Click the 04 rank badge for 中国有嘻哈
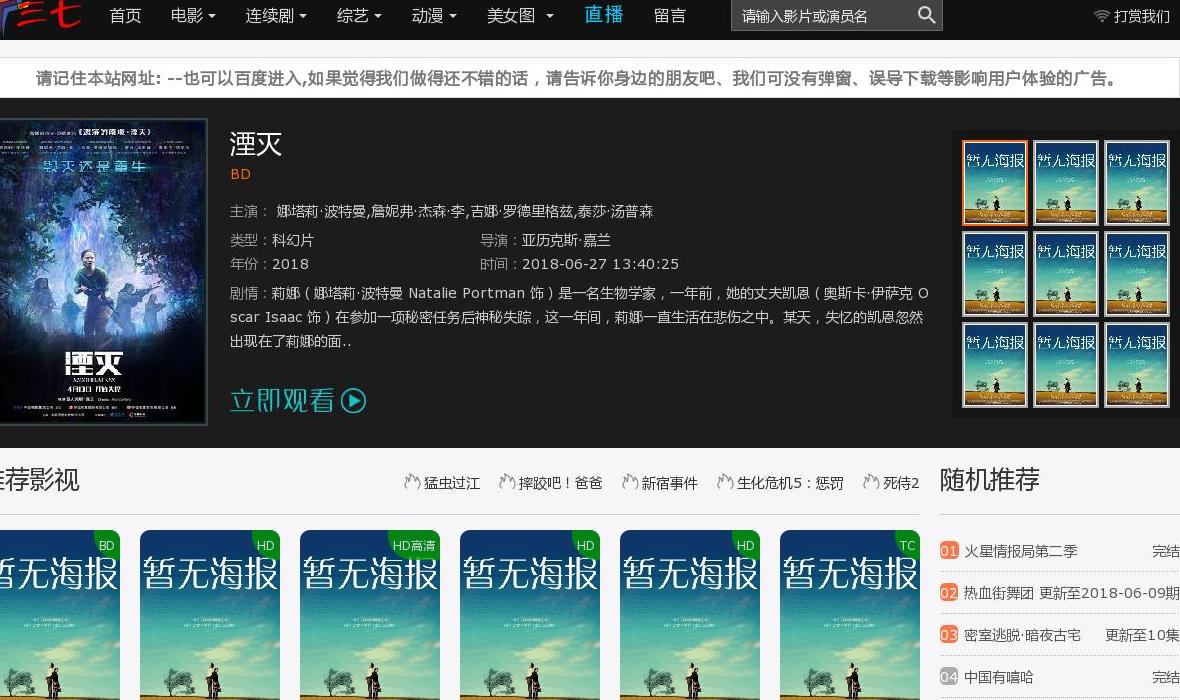Viewport: 1180px width, 700px height. click(x=949, y=677)
